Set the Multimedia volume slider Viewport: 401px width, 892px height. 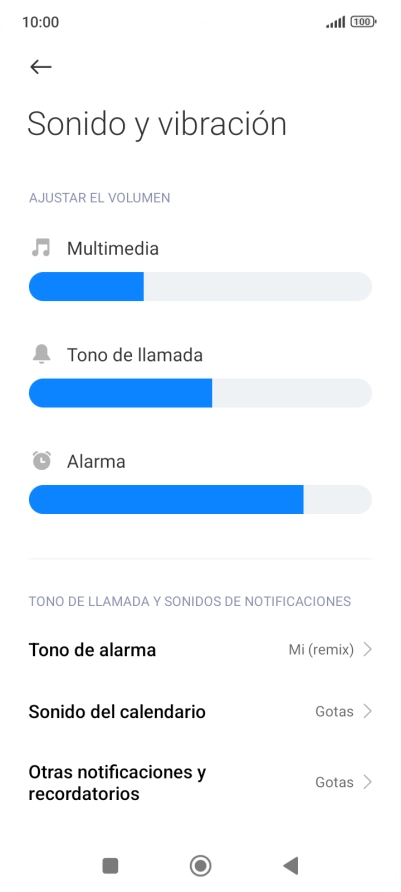coord(200,286)
